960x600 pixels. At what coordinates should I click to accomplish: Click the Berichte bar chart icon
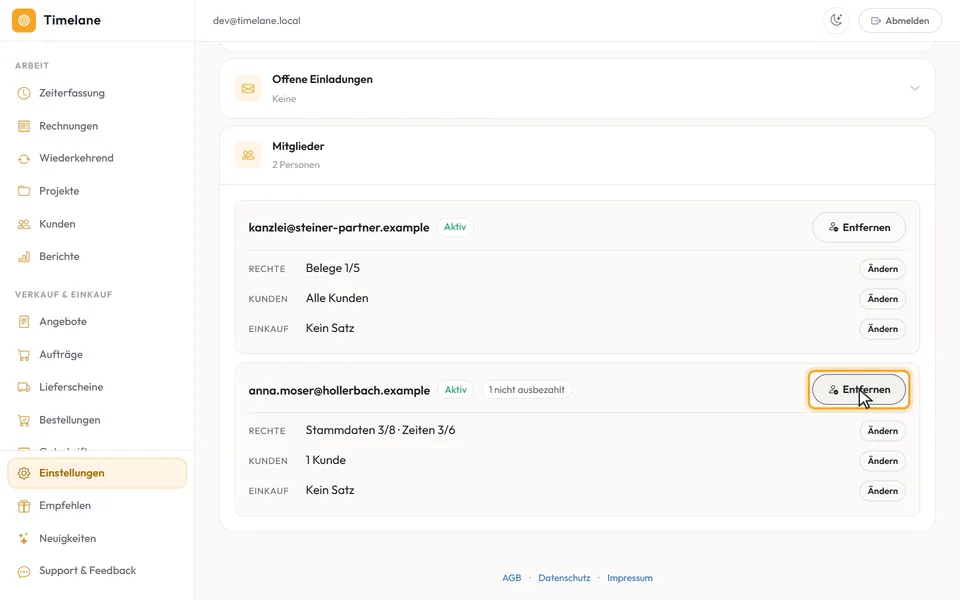24,257
